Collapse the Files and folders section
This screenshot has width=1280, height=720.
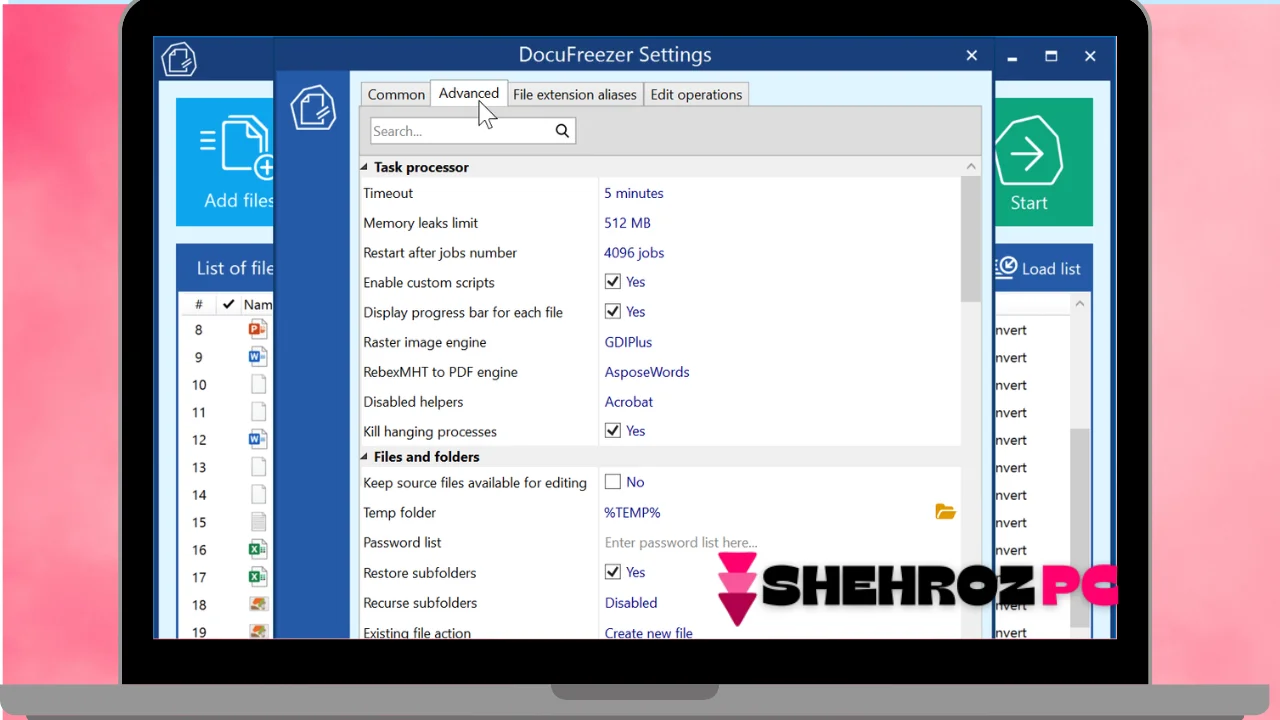365,457
